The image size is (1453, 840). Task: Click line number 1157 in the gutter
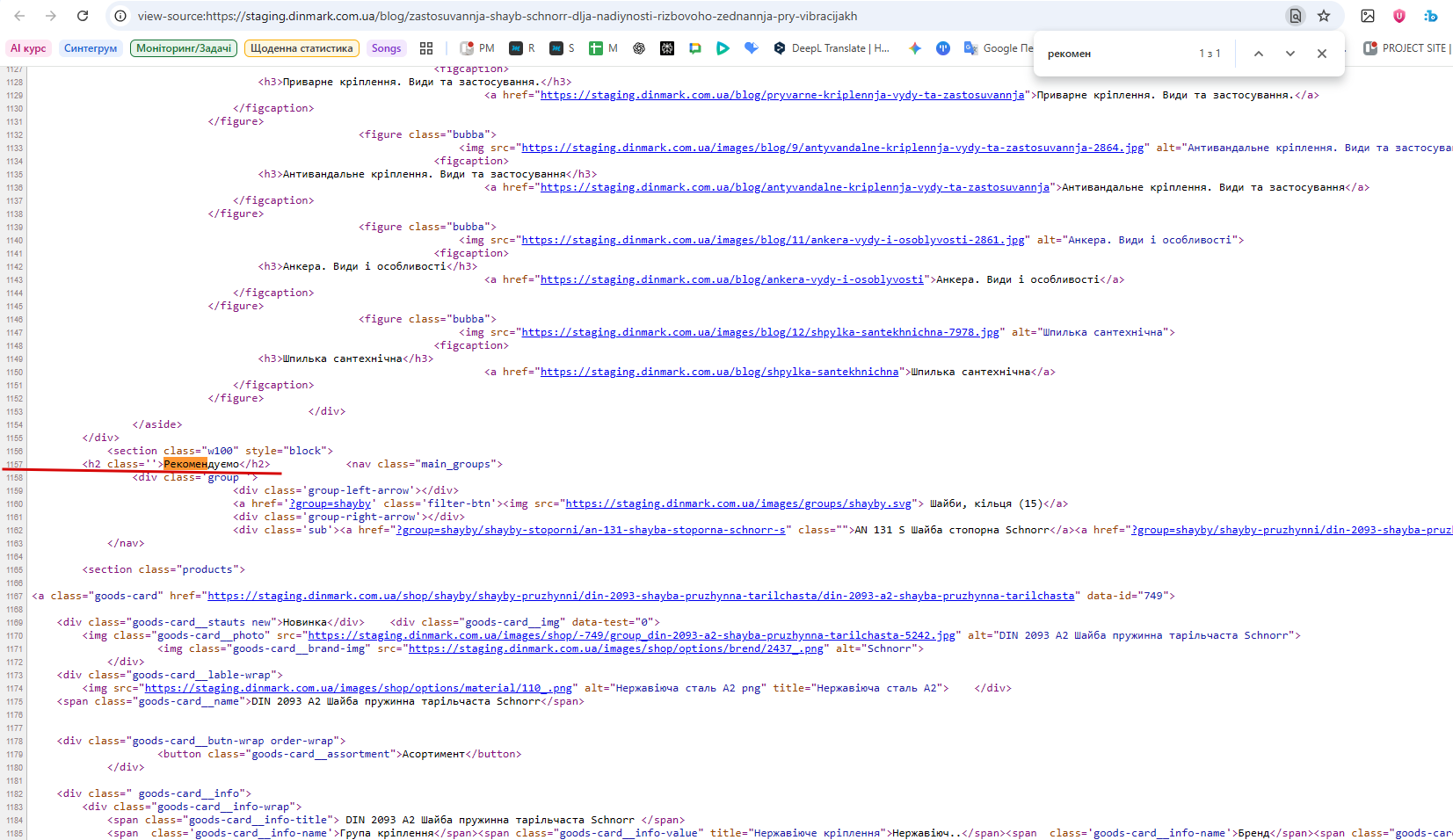[x=14, y=465]
